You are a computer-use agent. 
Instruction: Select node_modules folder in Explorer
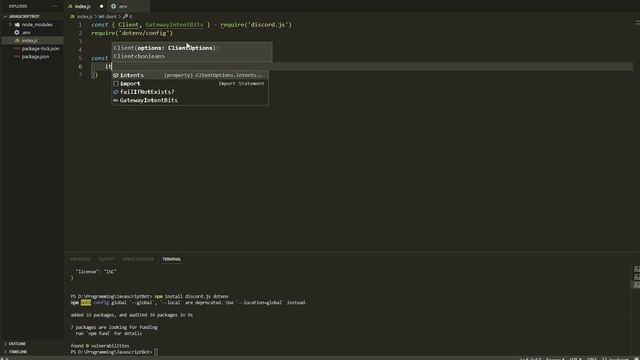(x=37, y=24)
